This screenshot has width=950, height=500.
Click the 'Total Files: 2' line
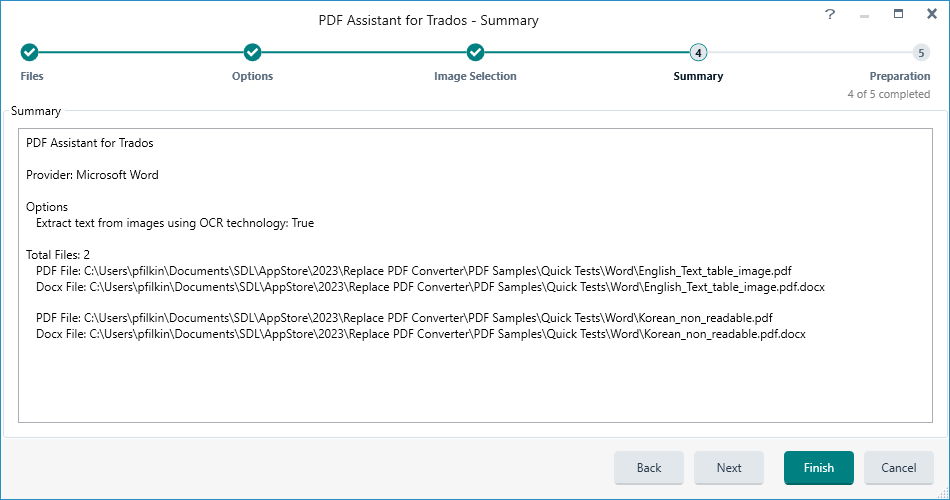click(x=58, y=255)
